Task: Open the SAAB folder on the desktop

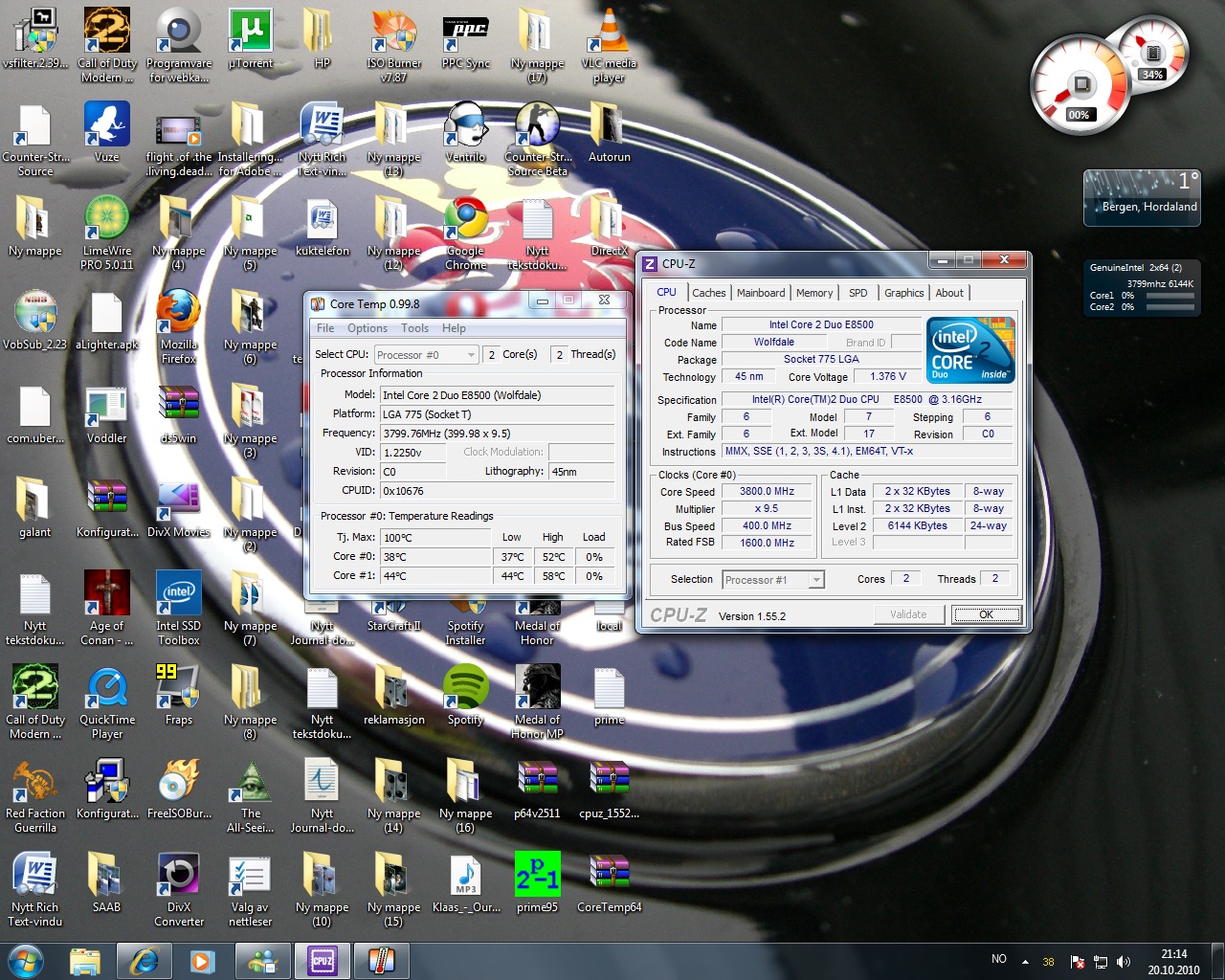Action: point(107,882)
